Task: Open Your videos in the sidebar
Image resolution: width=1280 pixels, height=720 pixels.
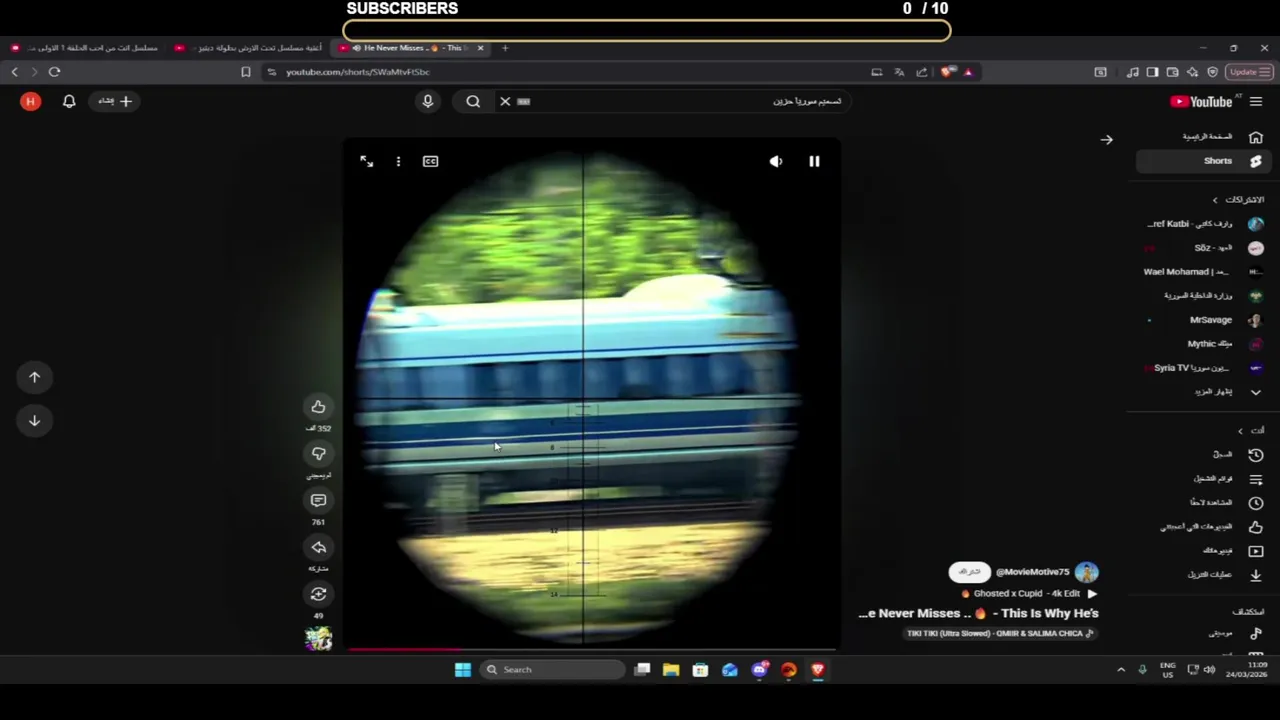Action: (1203, 551)
